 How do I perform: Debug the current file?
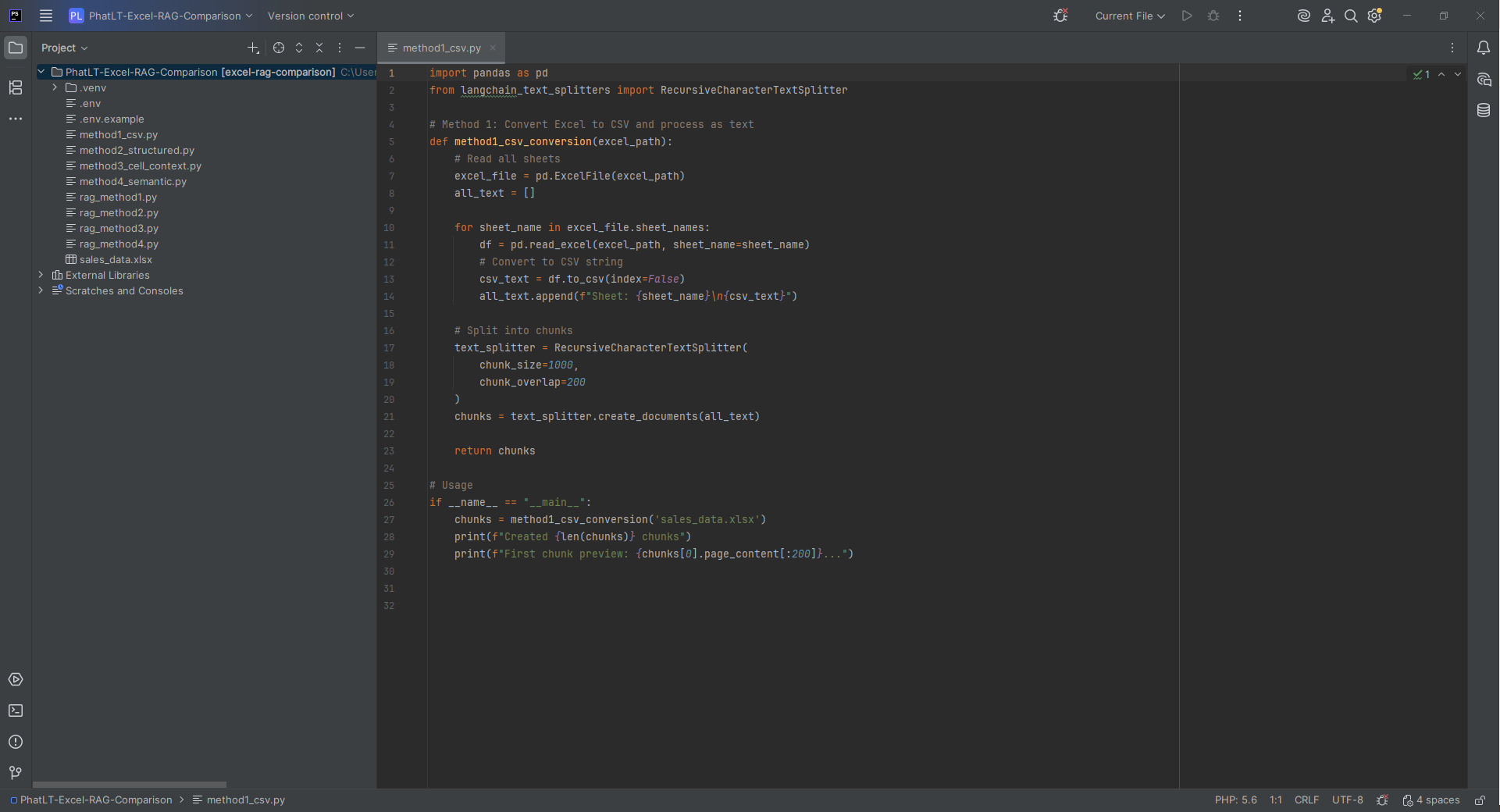pyautogui.click(x=1213, y=16)
